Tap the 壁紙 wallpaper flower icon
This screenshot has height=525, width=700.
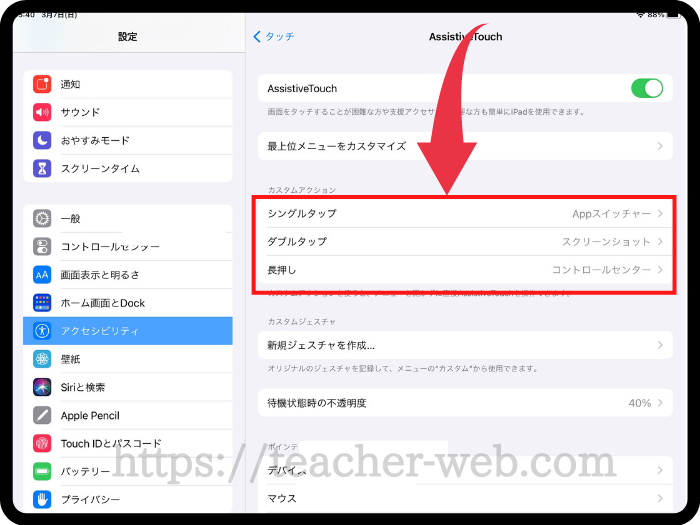pos(42,359)
